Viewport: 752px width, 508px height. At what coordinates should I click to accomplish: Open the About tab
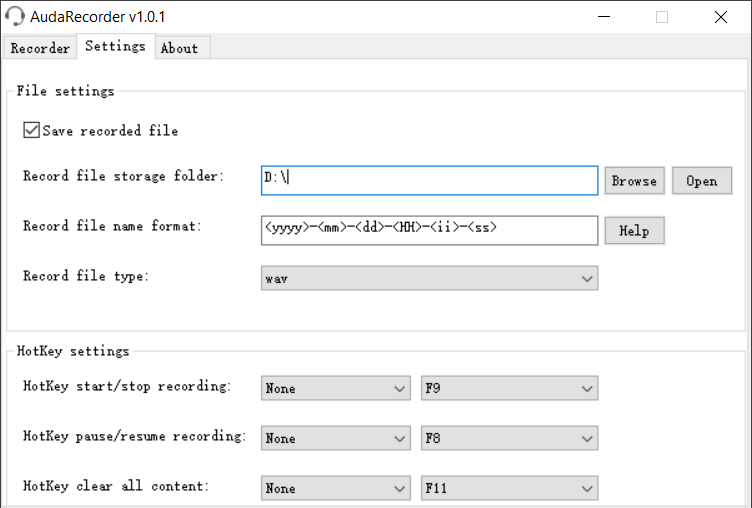click(x=179, y=48)
